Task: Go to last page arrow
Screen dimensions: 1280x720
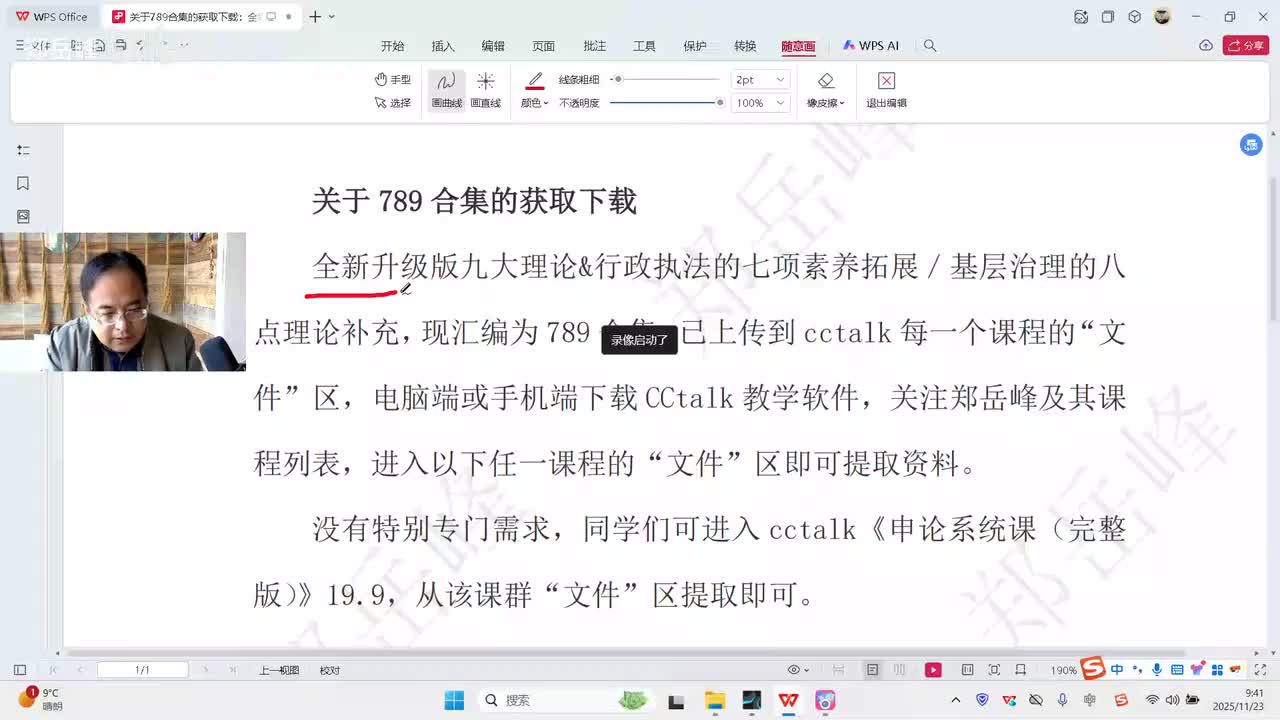Action: pyautogui.click(x=233, y=670)
